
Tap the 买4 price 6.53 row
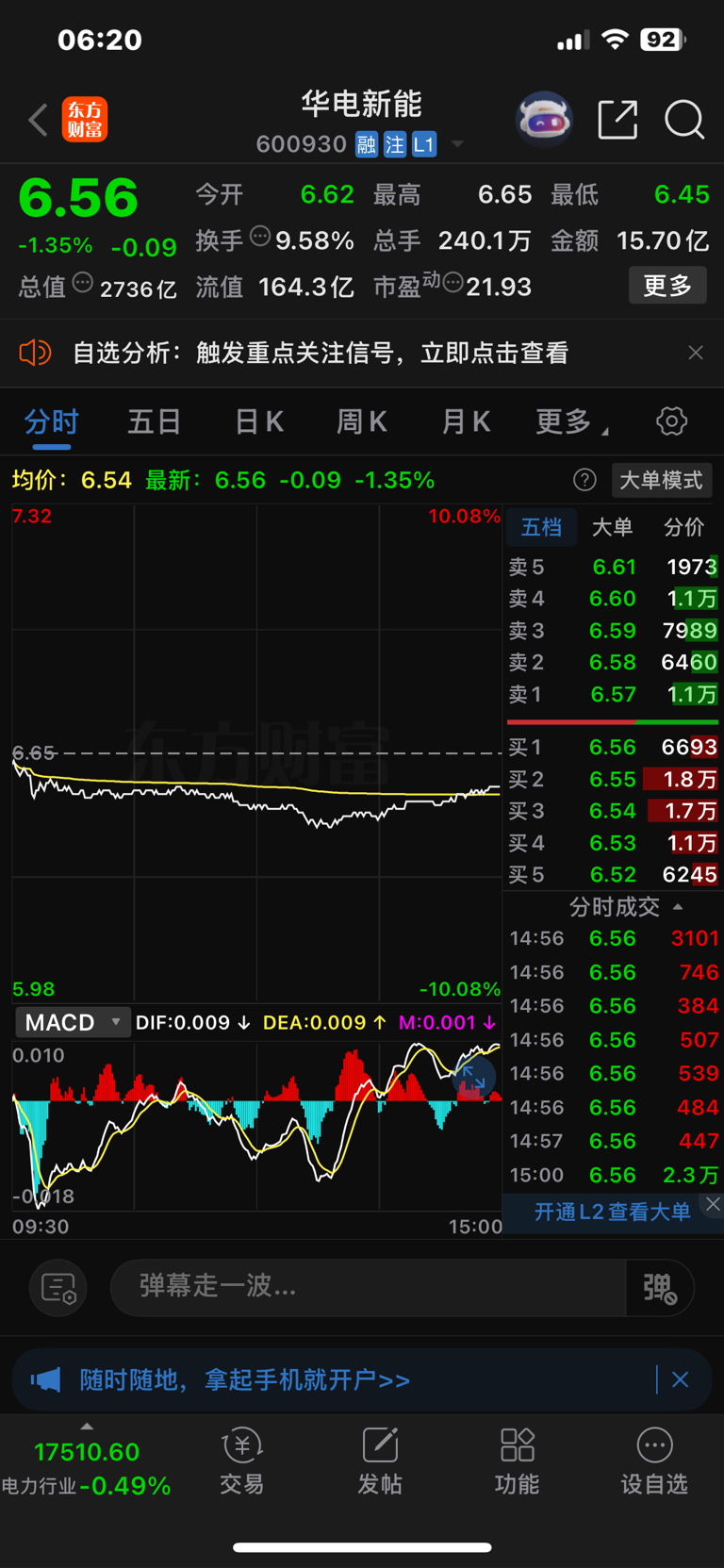[613, 843]
